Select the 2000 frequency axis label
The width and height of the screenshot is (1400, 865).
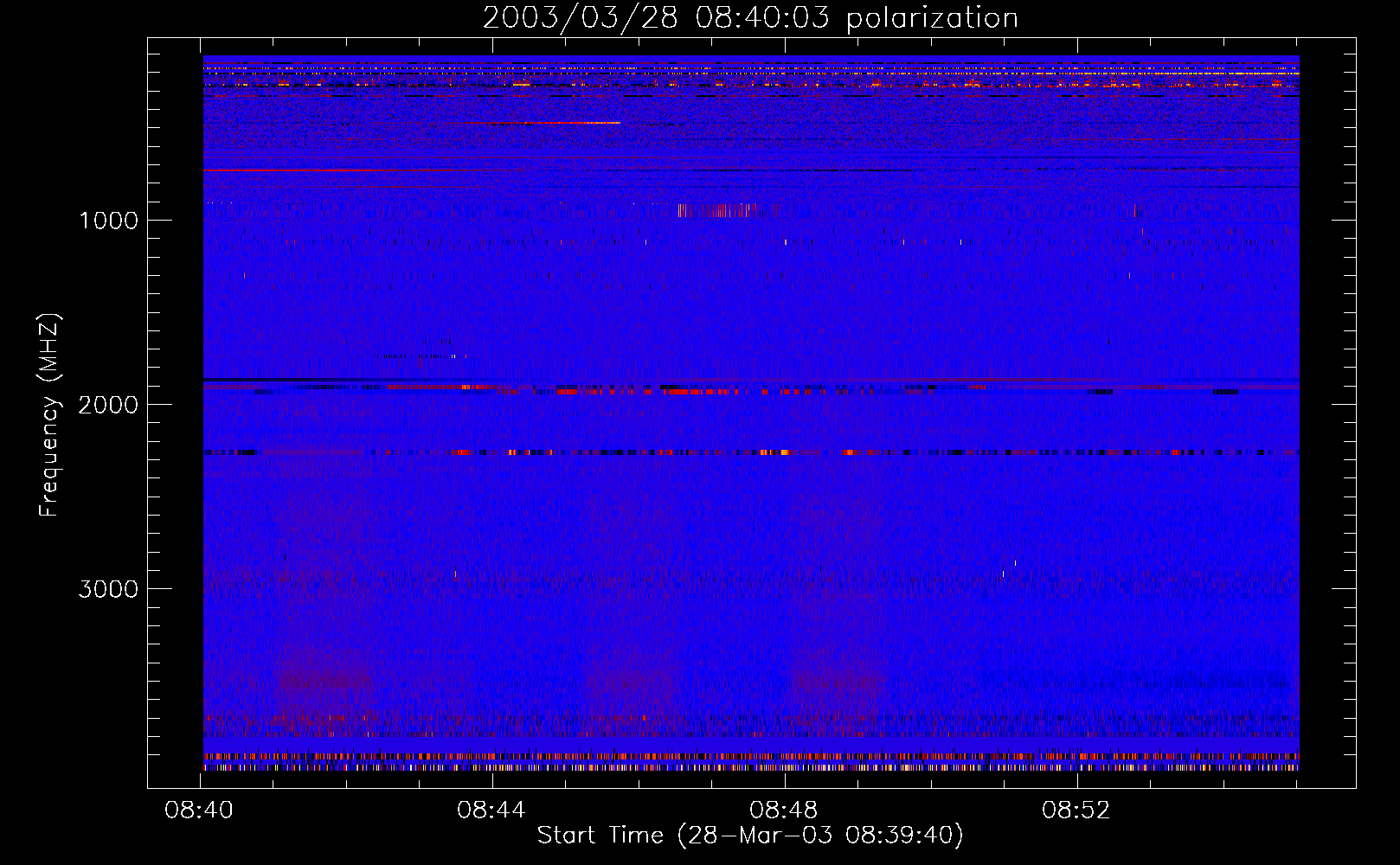[x=108, y=405]
